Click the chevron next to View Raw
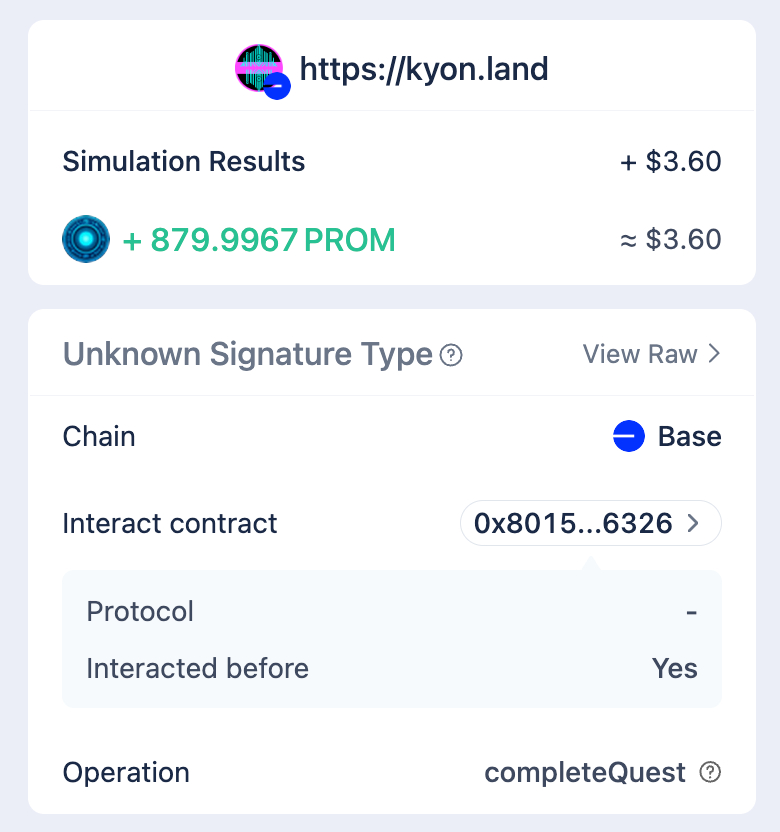The image size is (780, 832). point(714,354)
